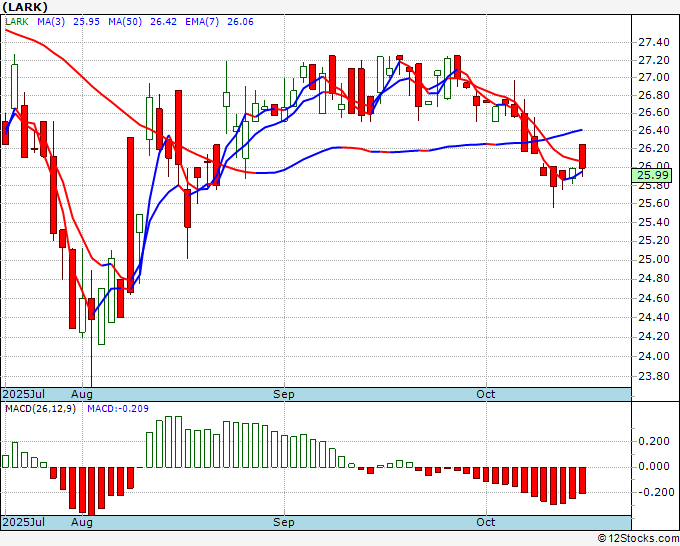Screen dimensions: 680x546
Task: Click the 24.80 price axis label
Action: 654,279
